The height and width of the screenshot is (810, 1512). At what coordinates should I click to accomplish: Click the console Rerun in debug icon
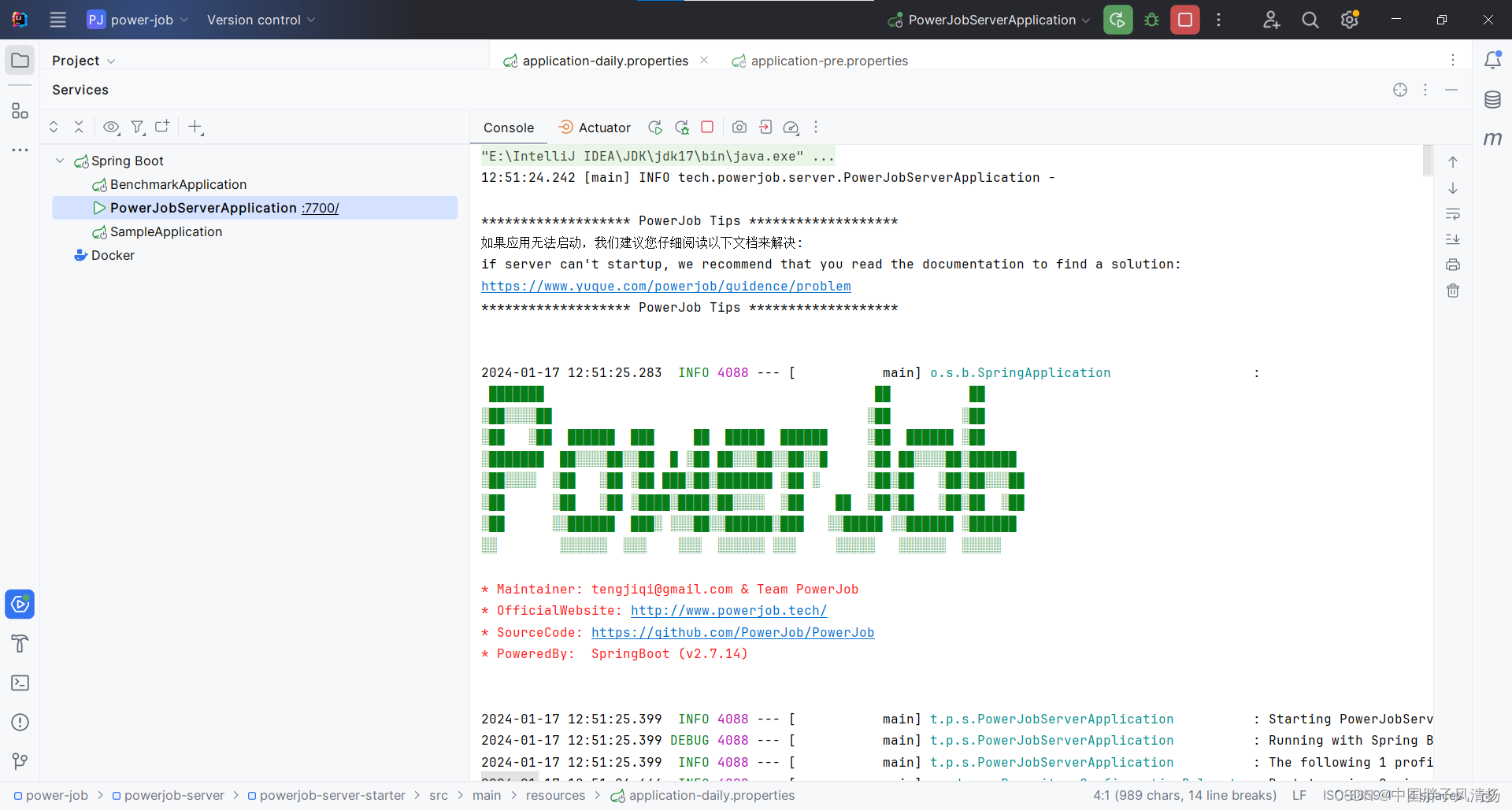click(682, 128)
